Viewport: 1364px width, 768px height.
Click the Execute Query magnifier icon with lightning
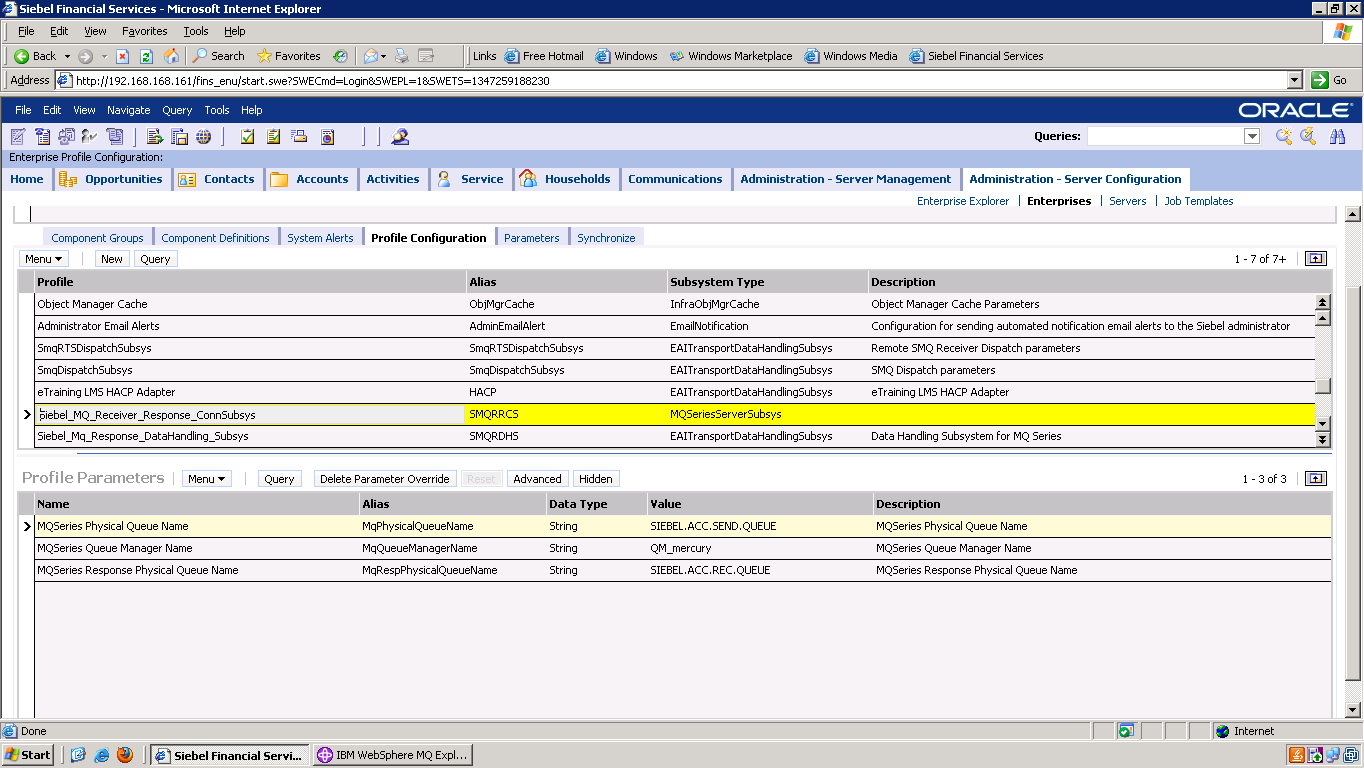coord(1308,137)
